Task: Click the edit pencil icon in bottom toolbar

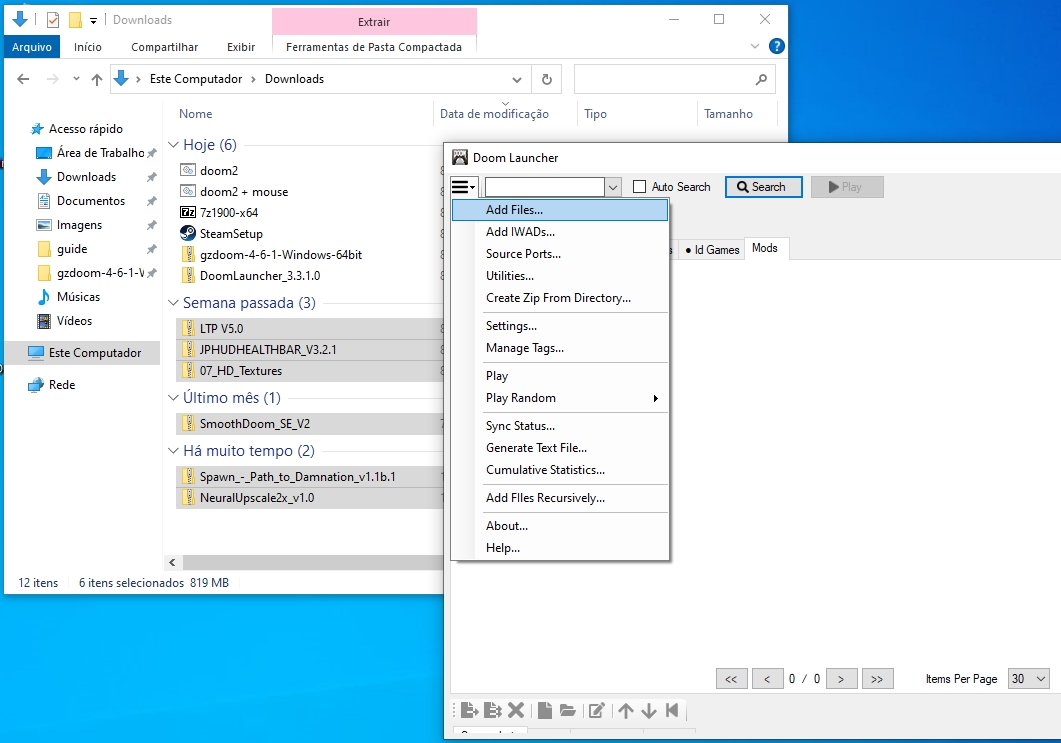Action: [596, 711]
